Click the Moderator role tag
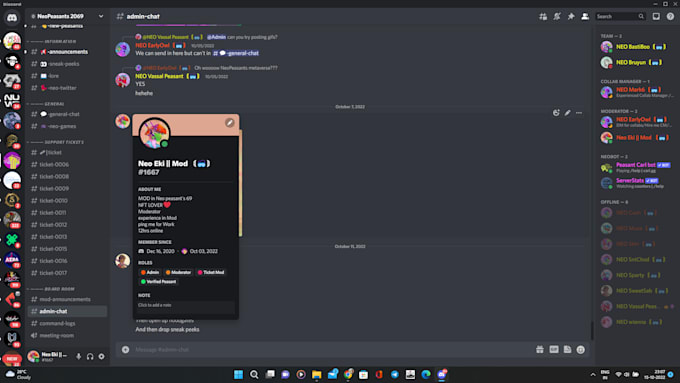 [x=178, y=272]
